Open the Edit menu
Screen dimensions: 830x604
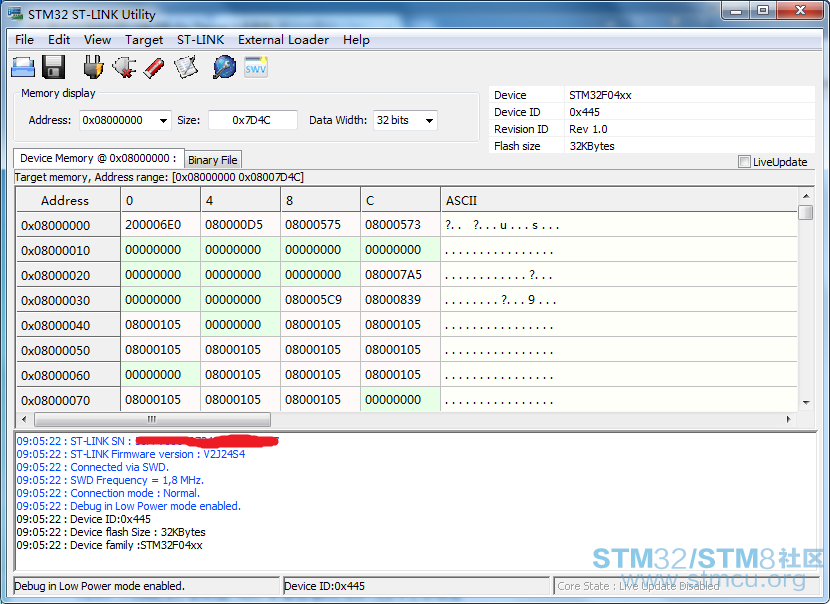click(x=59, y=40)
